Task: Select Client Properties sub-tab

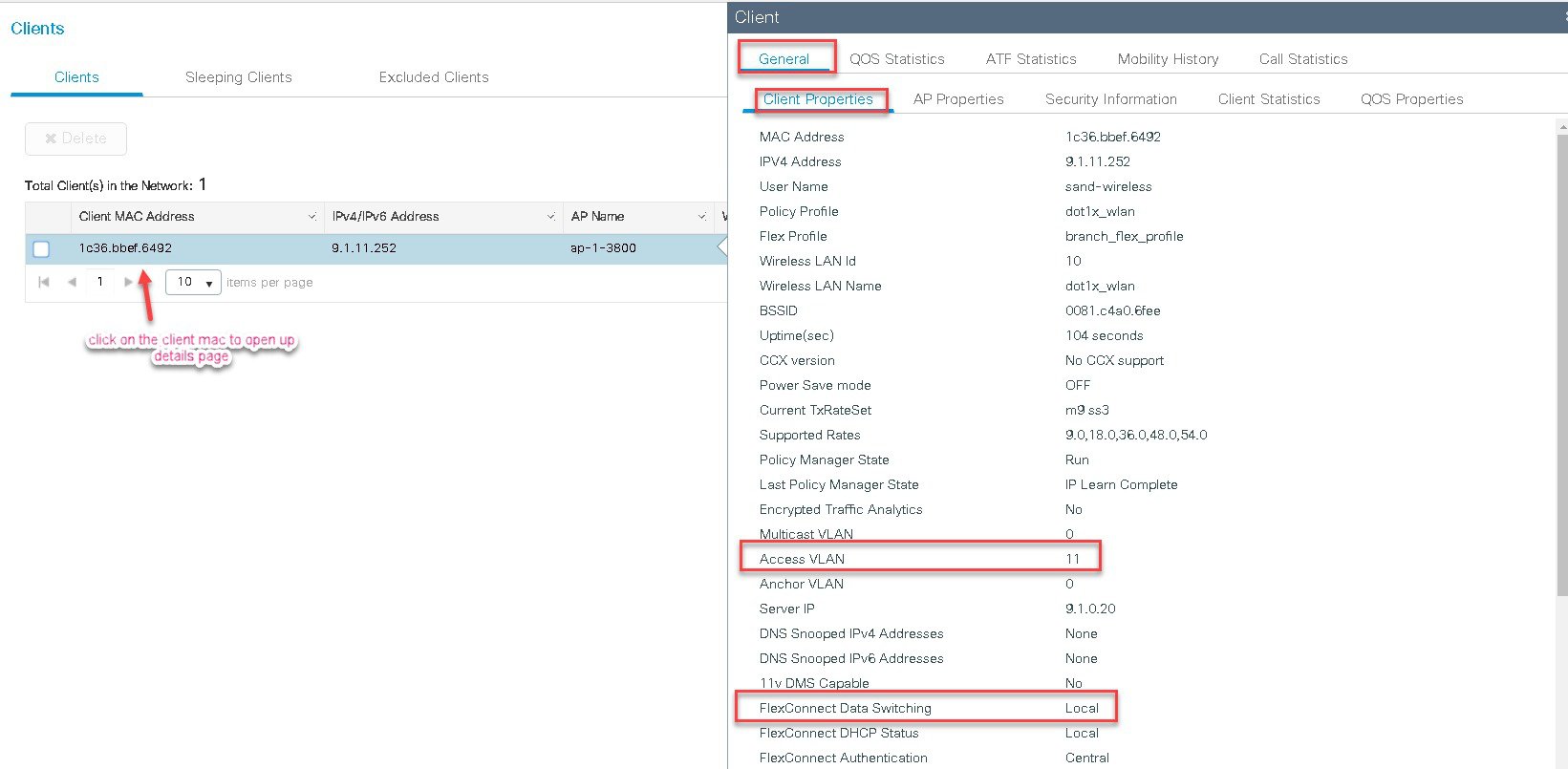Action: coord(818,99)
